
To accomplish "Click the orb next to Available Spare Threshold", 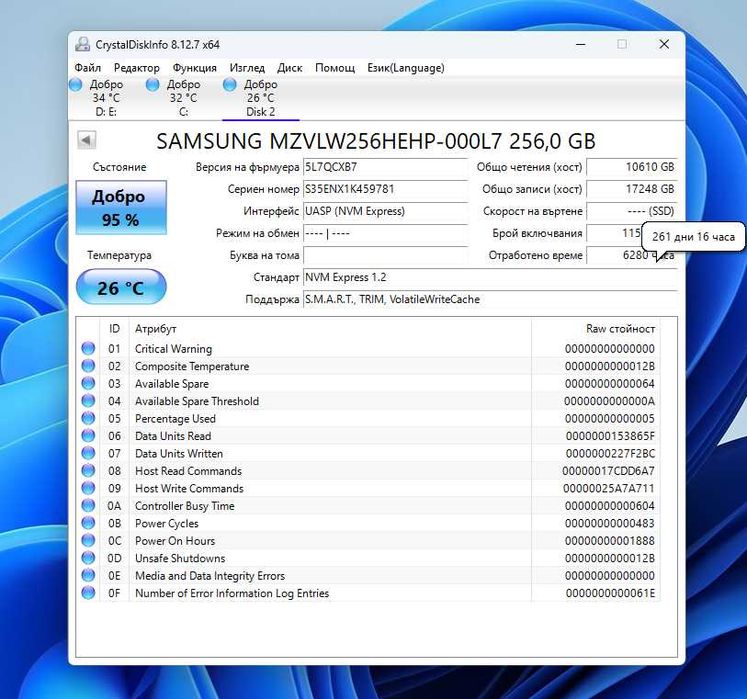I will click(88, 401).
